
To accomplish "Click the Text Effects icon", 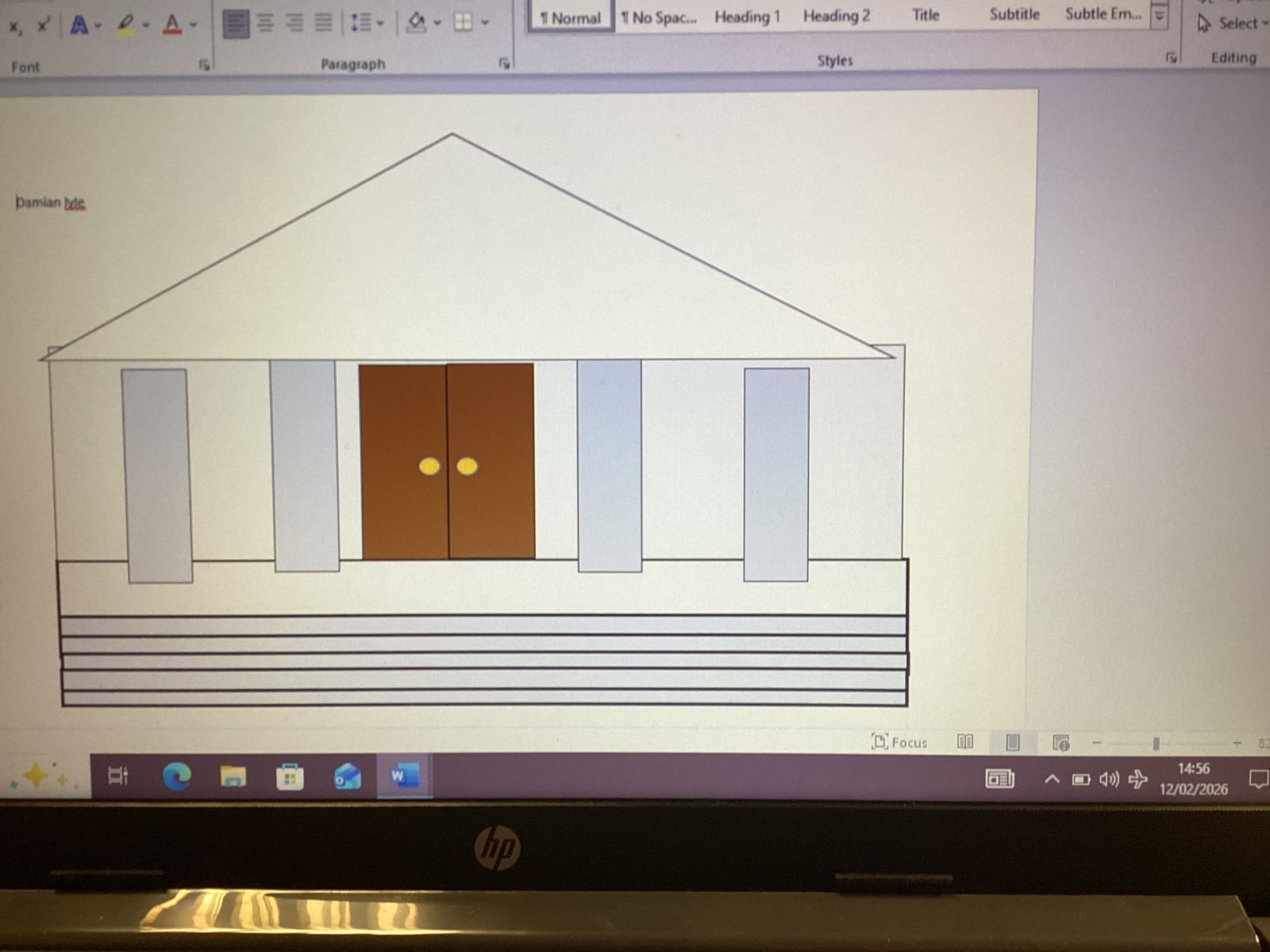I will coord(79,25).
